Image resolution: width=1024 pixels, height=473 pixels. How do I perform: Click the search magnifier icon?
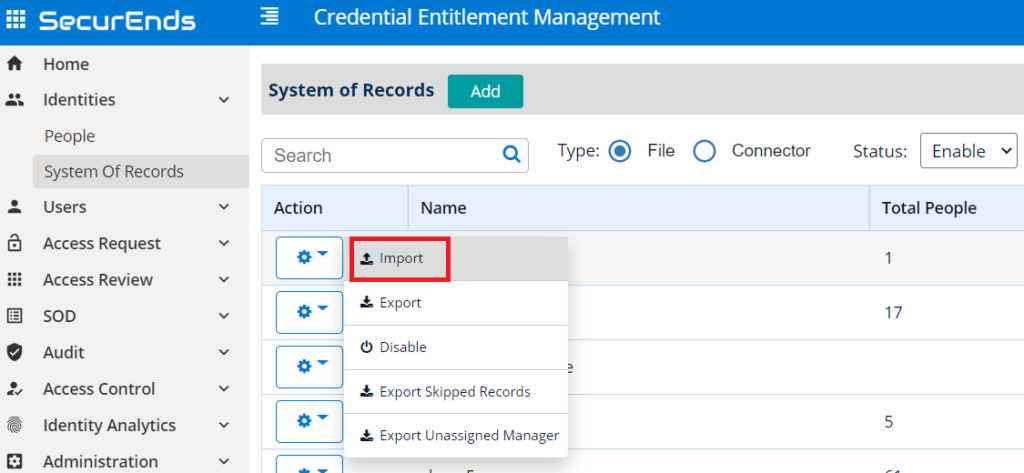(x=511, y=154)
